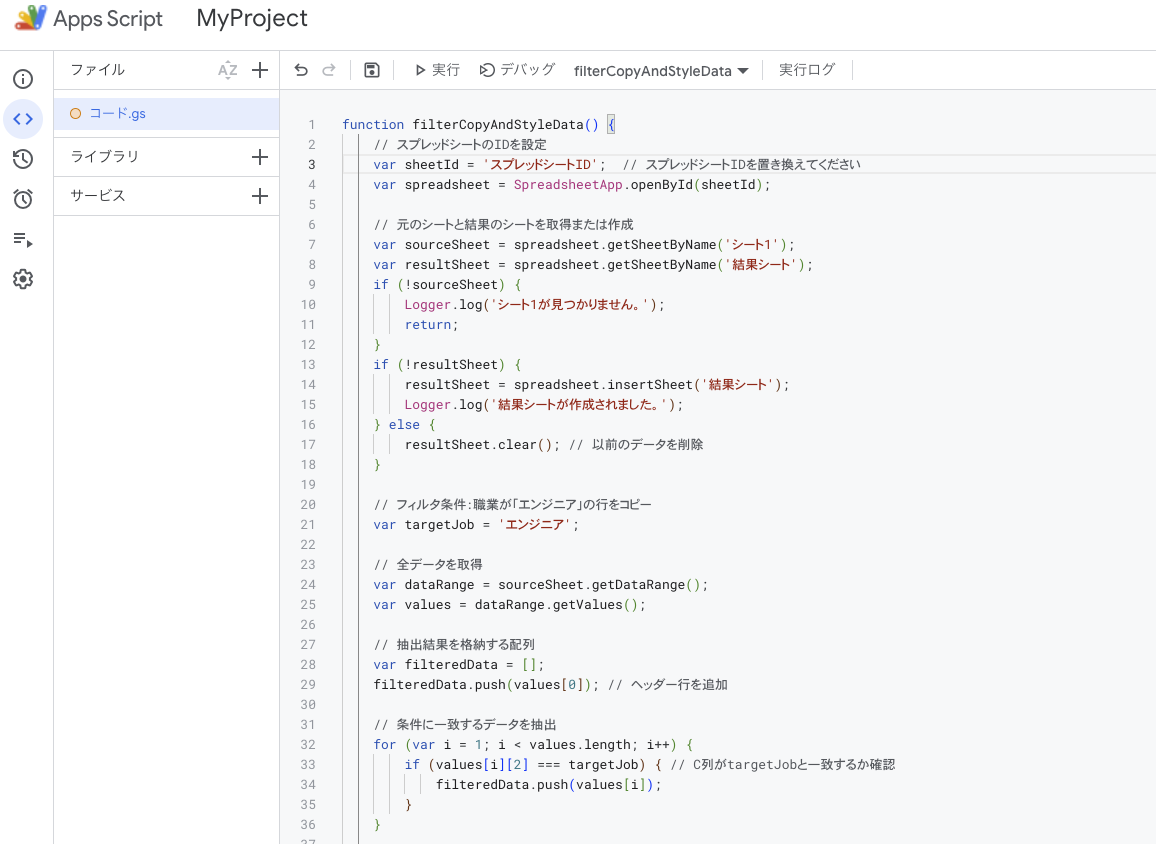1156x844 pixels.
Task: Add a service with plus icon
Action: [260, 195]
